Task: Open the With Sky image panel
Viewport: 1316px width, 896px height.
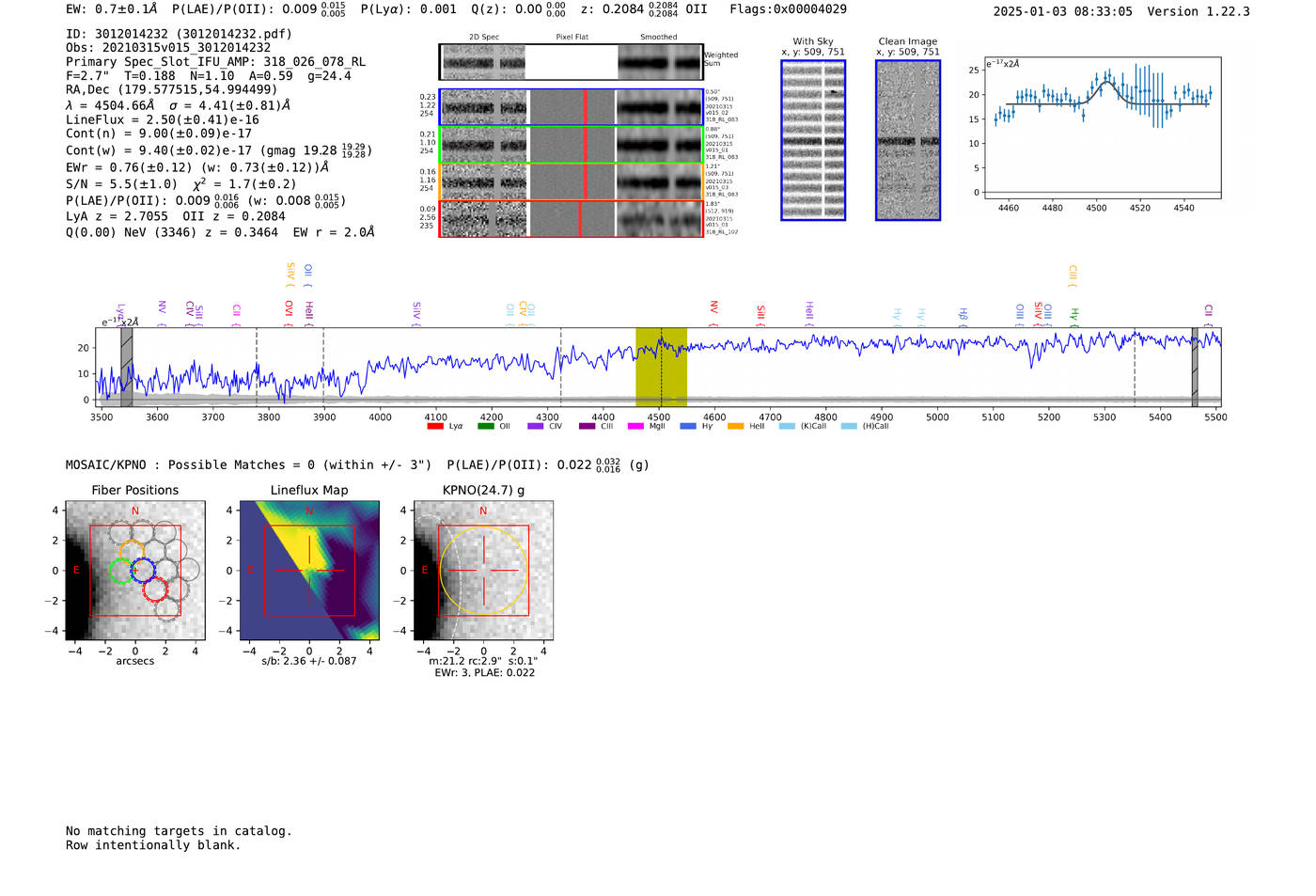Action: (x=813, y=140)
